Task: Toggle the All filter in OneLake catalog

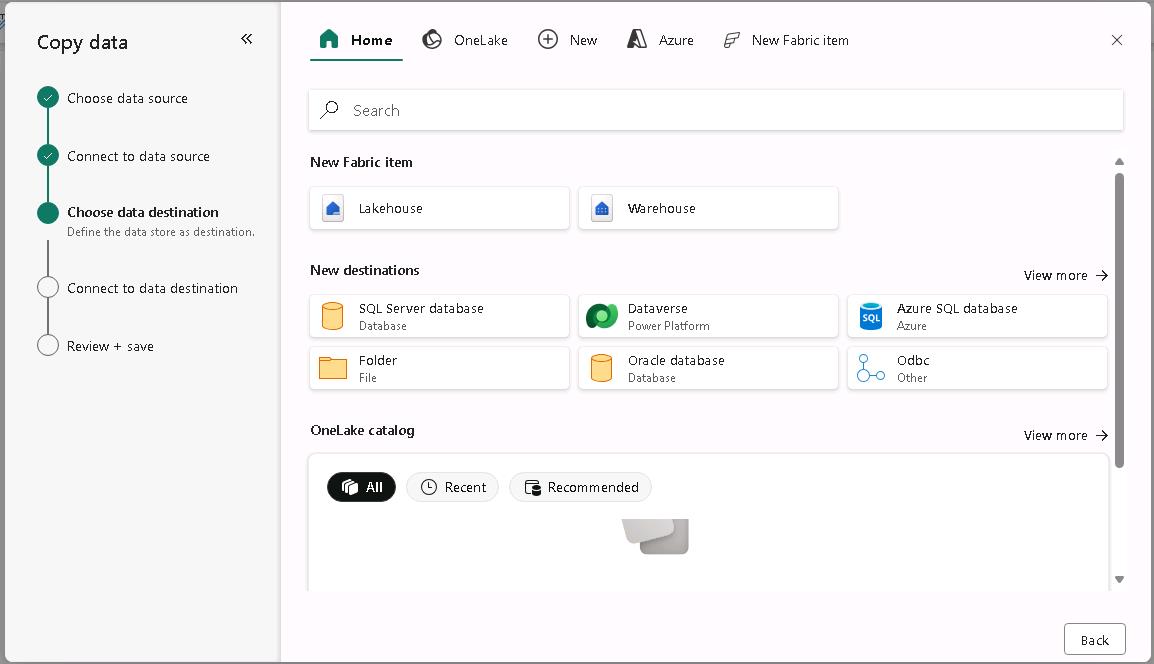Action: pos(361,487)
